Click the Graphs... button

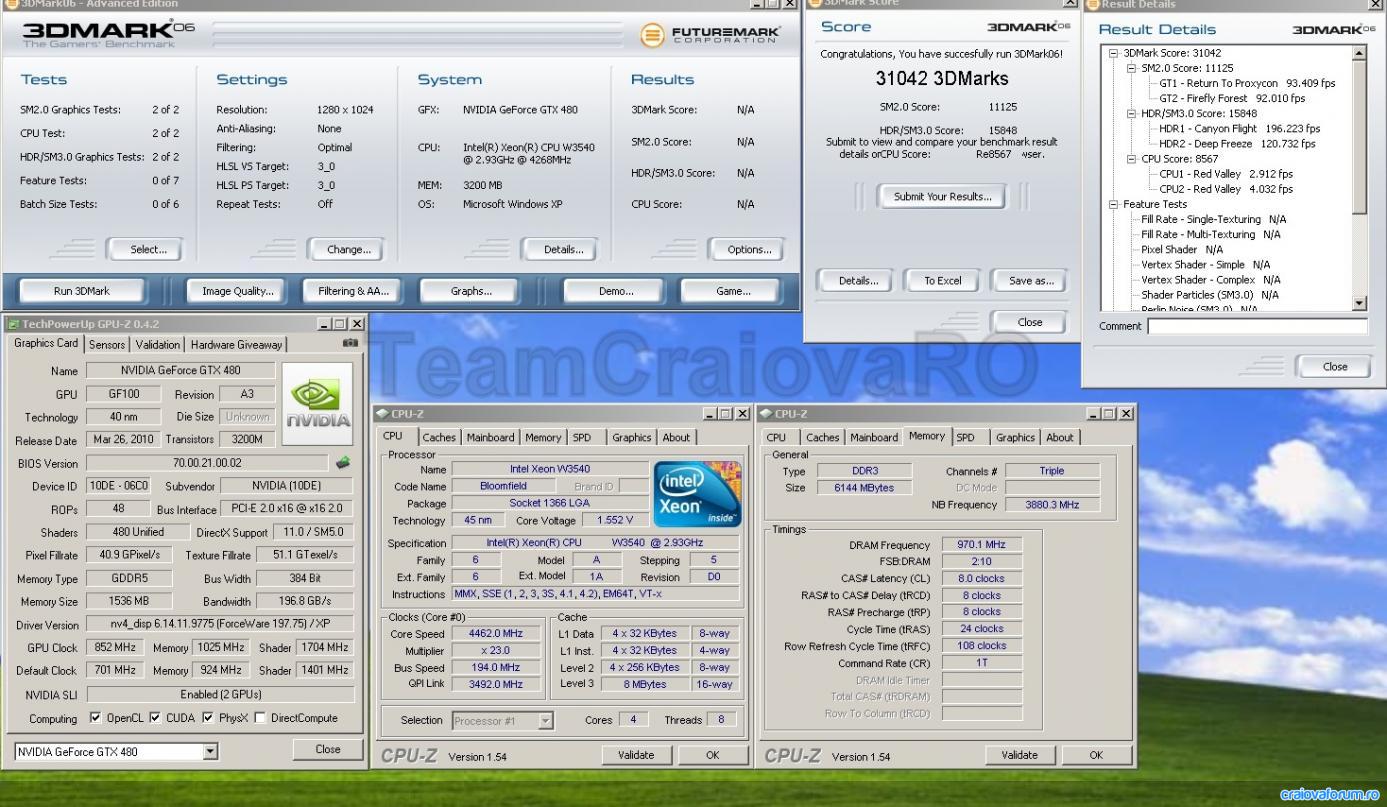[x=471, y=291]
